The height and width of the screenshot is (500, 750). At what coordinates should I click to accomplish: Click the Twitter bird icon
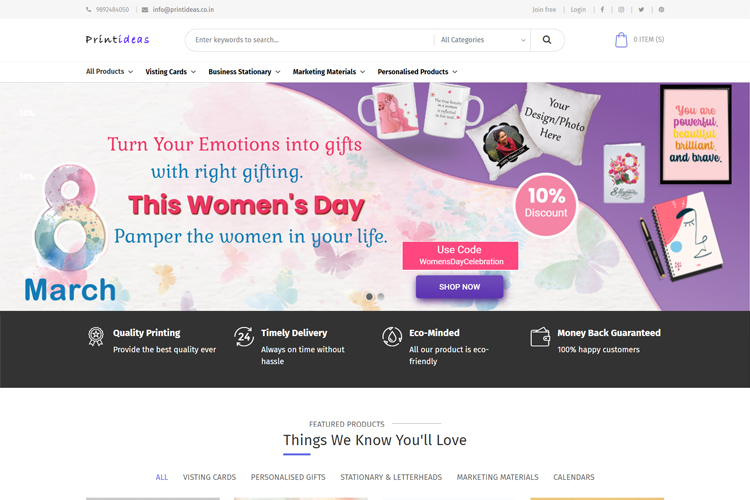[641, 9]
